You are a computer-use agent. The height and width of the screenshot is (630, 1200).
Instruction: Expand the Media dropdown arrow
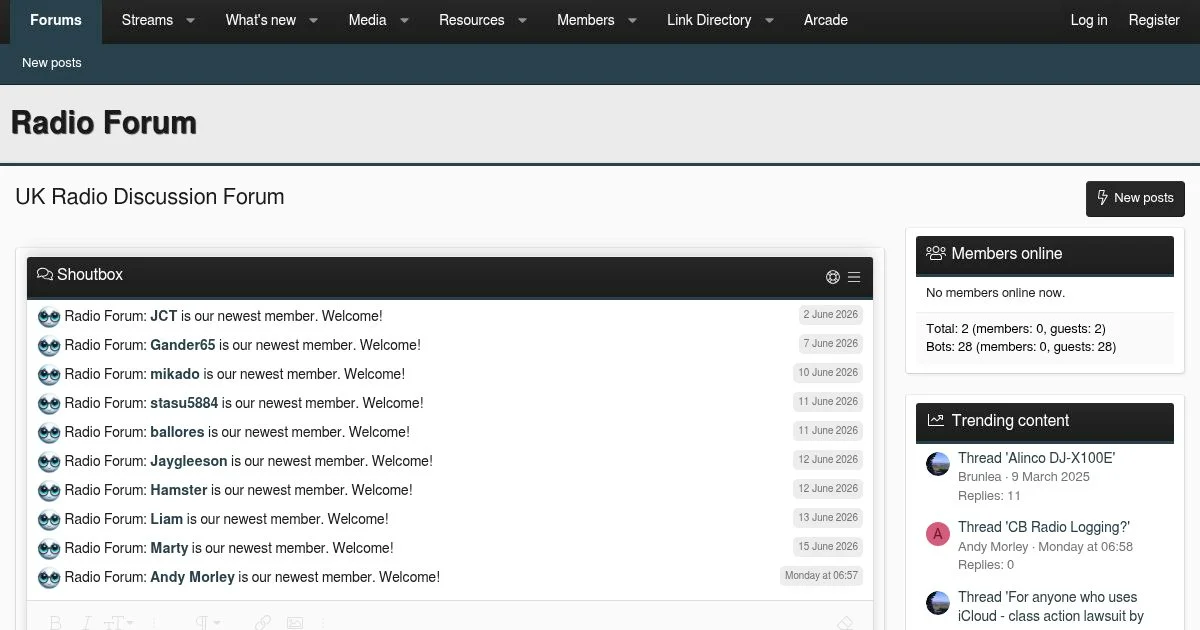point(405,20)
